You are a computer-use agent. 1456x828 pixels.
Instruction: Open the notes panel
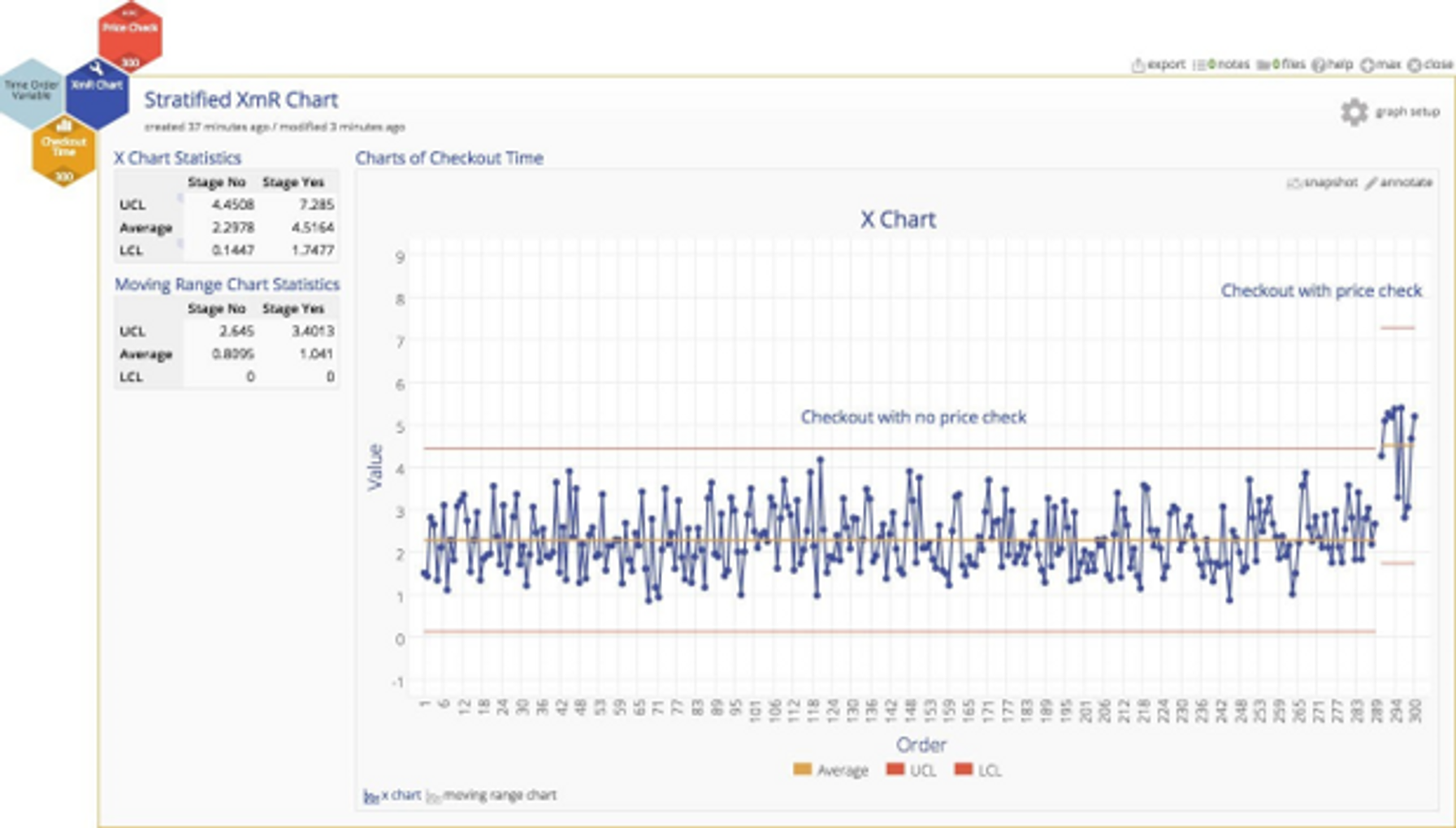[1221, 64]
